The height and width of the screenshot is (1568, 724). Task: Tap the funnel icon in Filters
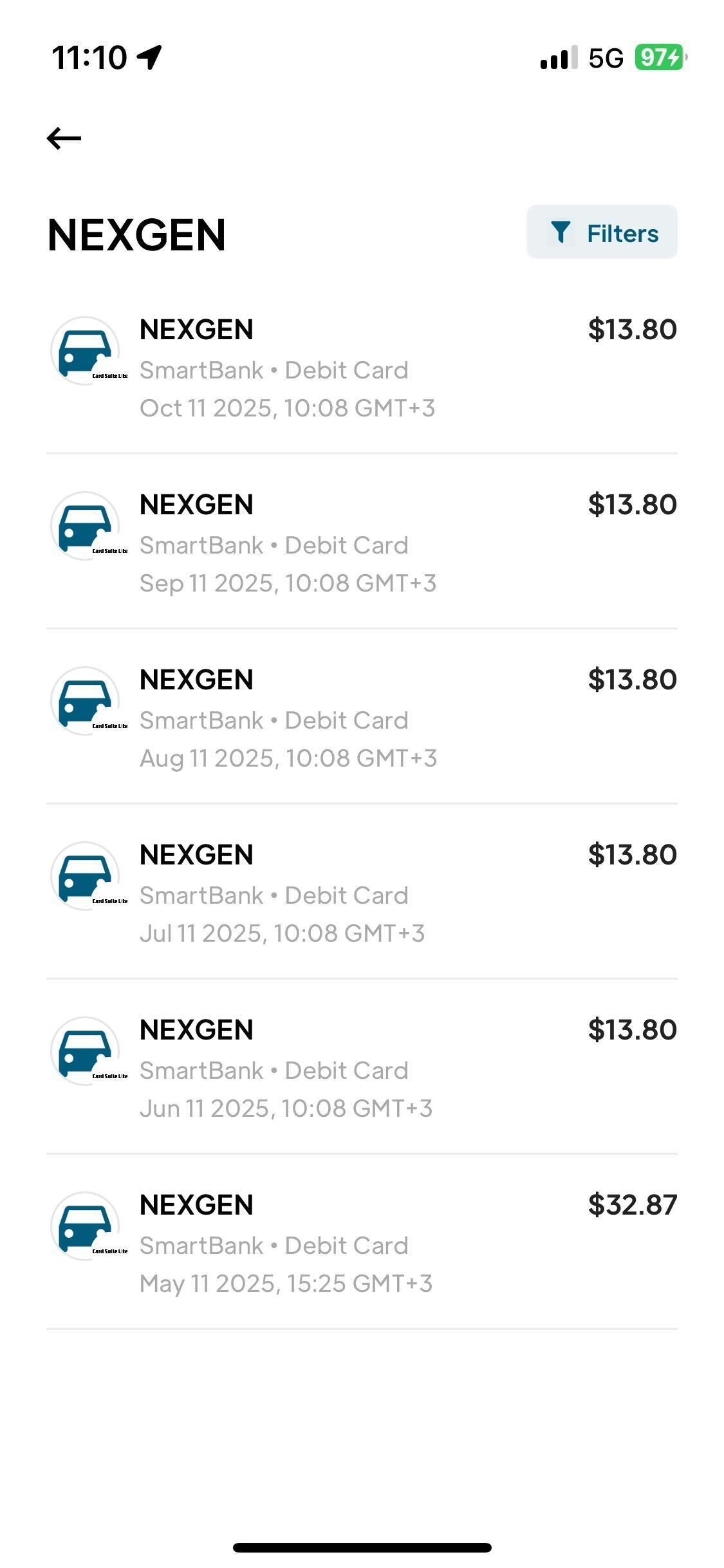pos(561,232)
